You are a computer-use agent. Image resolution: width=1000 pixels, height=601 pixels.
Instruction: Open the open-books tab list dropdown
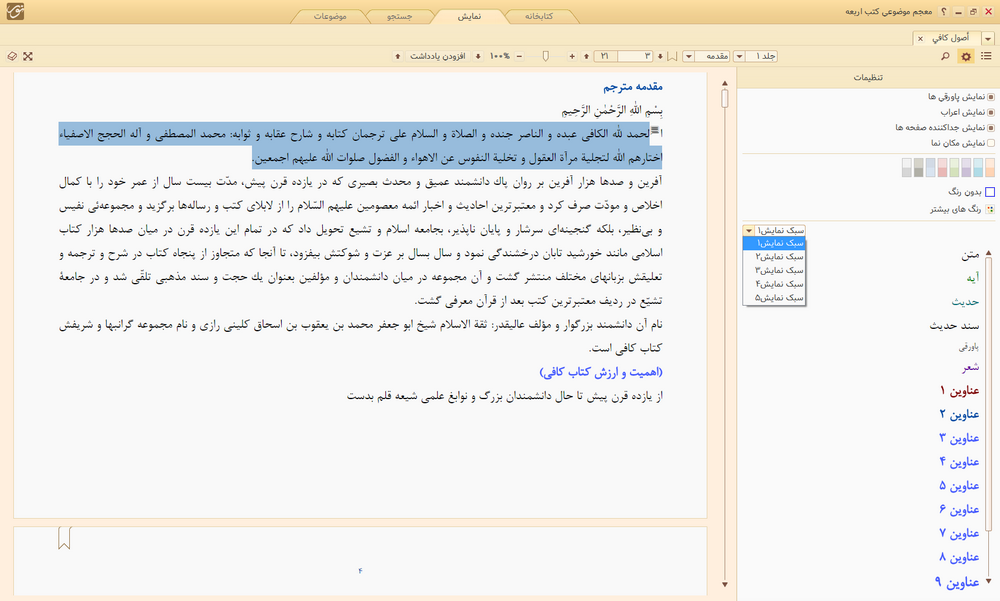[988, 38]
